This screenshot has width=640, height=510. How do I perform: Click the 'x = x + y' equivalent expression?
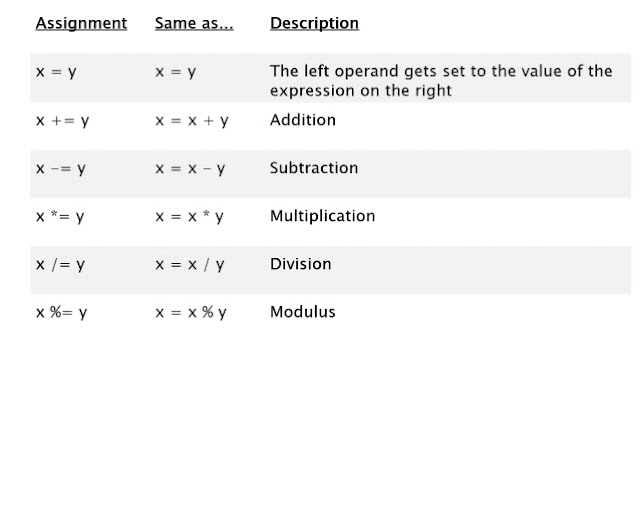click(192, 121)
